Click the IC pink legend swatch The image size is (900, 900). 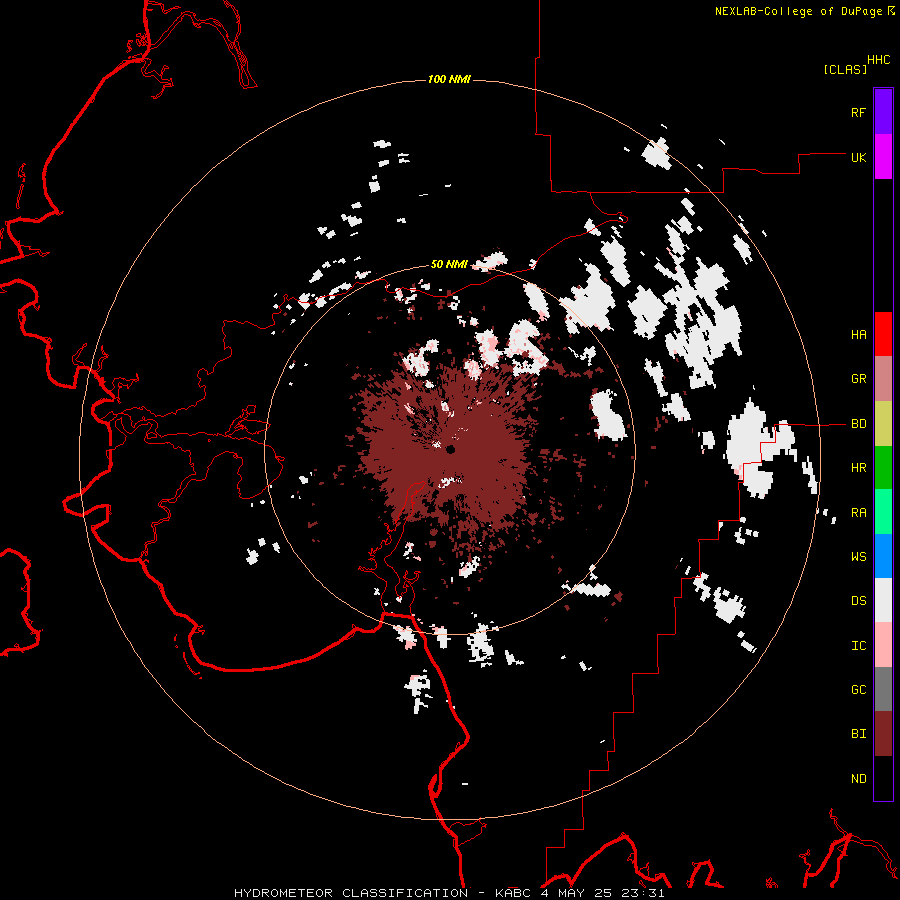click(883, 645)
